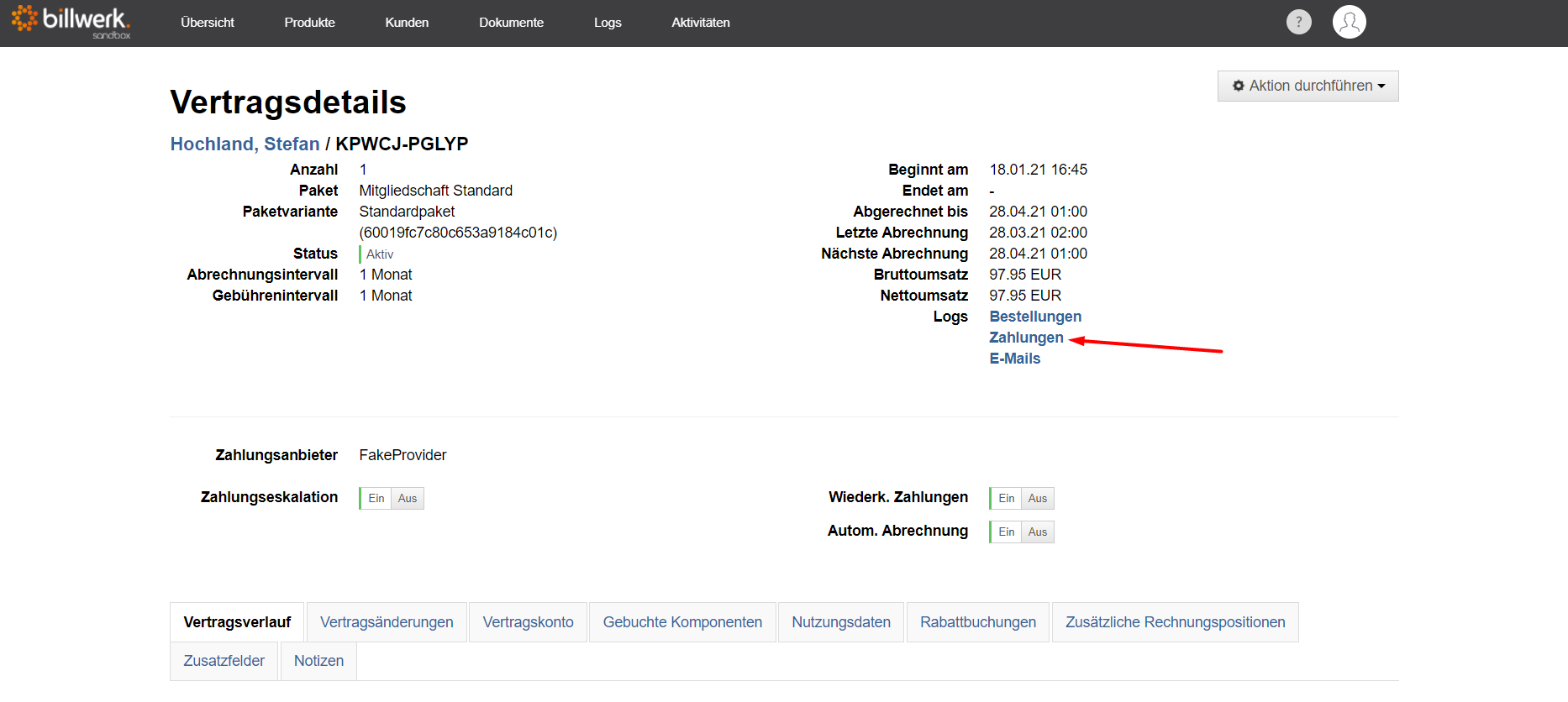The image size is (1568, 702).
Task: Switch to the Nutzungsdaten tab
Action: [x=841, y=622]
